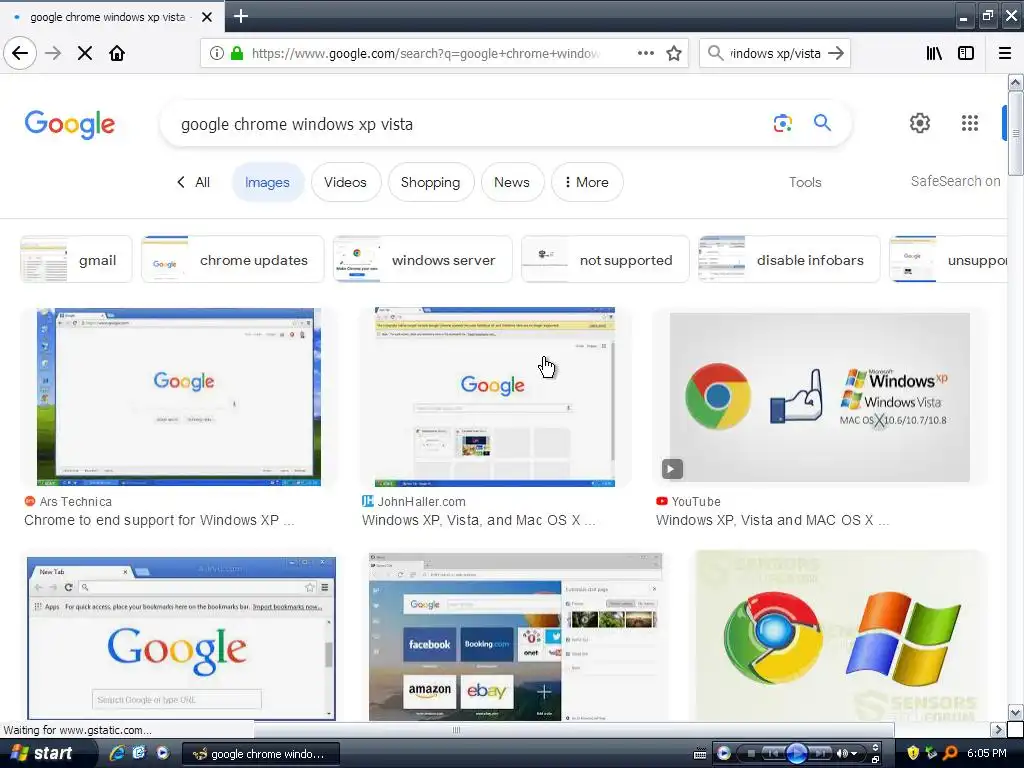Open the Shopping tab
This screenshot has width=1024, height=768.
(430, 182)
